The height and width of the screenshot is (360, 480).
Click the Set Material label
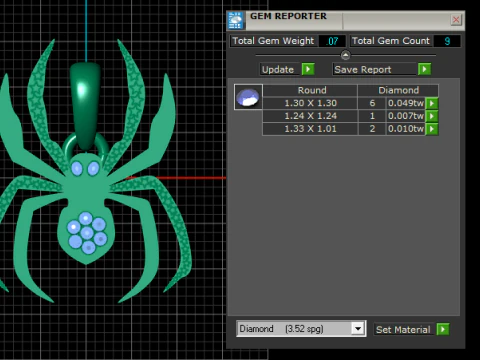(403, 329)
